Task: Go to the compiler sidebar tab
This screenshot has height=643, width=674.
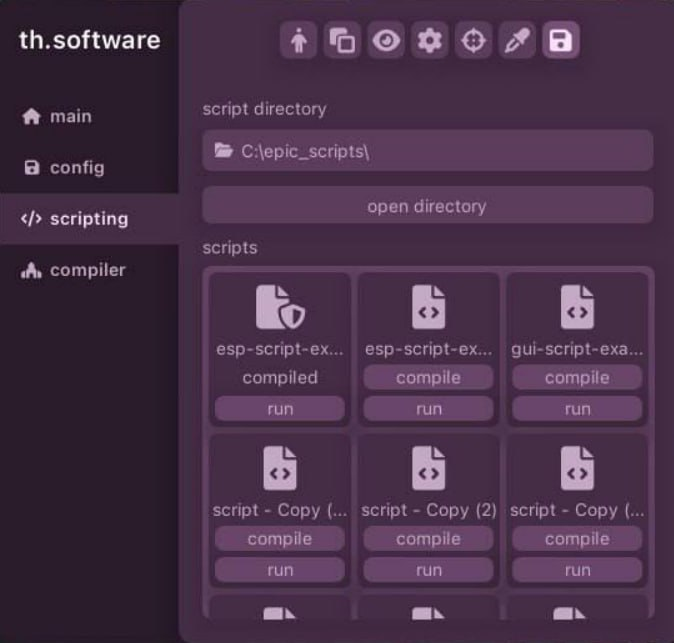Action: 87,270
